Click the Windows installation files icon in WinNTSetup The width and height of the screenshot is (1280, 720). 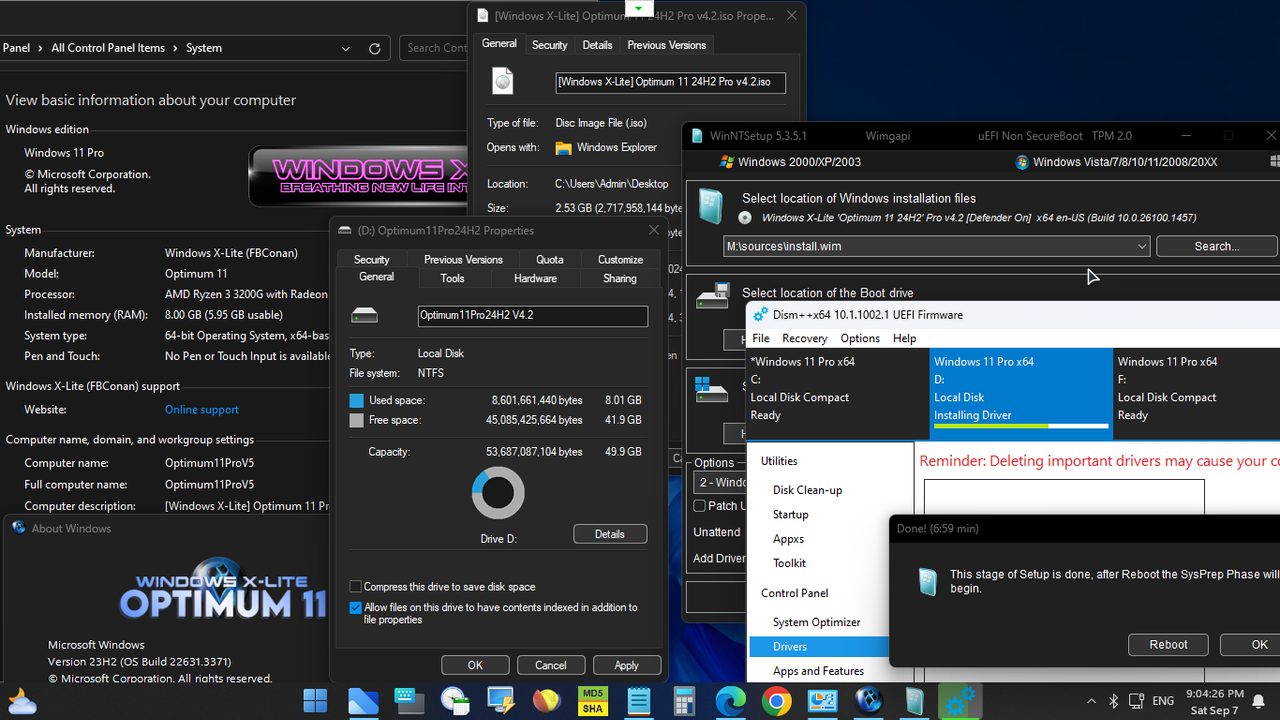click(x=710, y=206)
